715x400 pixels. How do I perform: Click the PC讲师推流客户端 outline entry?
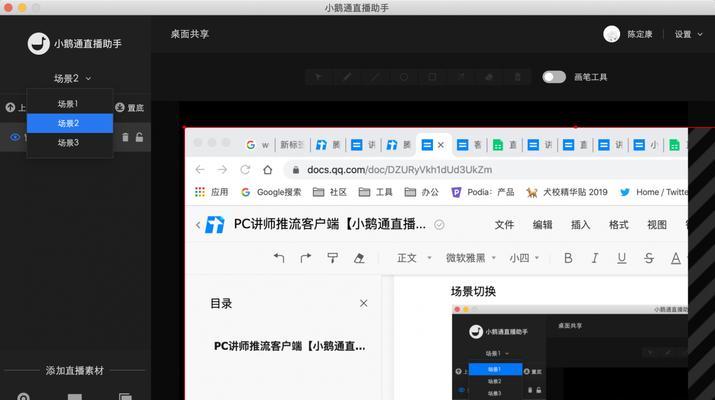[290, 346]
